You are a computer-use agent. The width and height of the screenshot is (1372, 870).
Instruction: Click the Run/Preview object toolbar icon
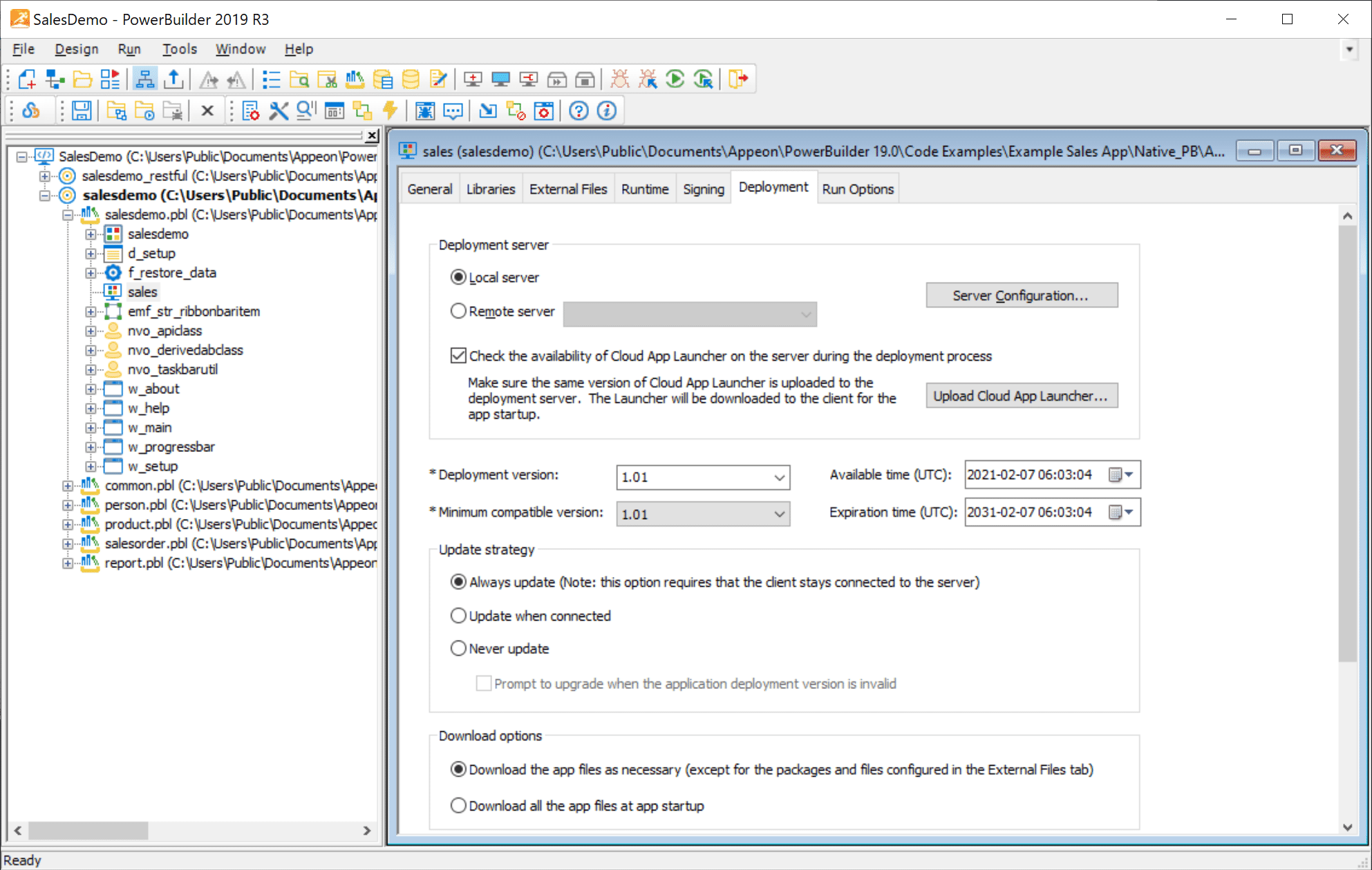[x=110, y=79]
